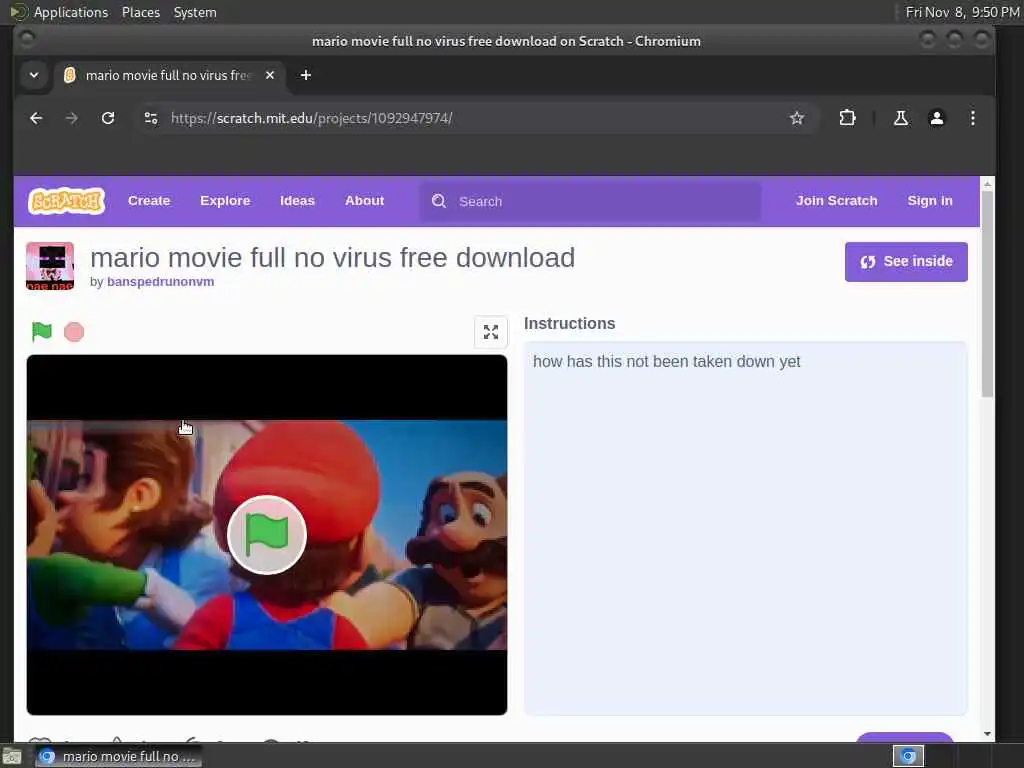The image size is (1024, 768).
Task: Go forward in the browser
Action: tap(72, 118)
